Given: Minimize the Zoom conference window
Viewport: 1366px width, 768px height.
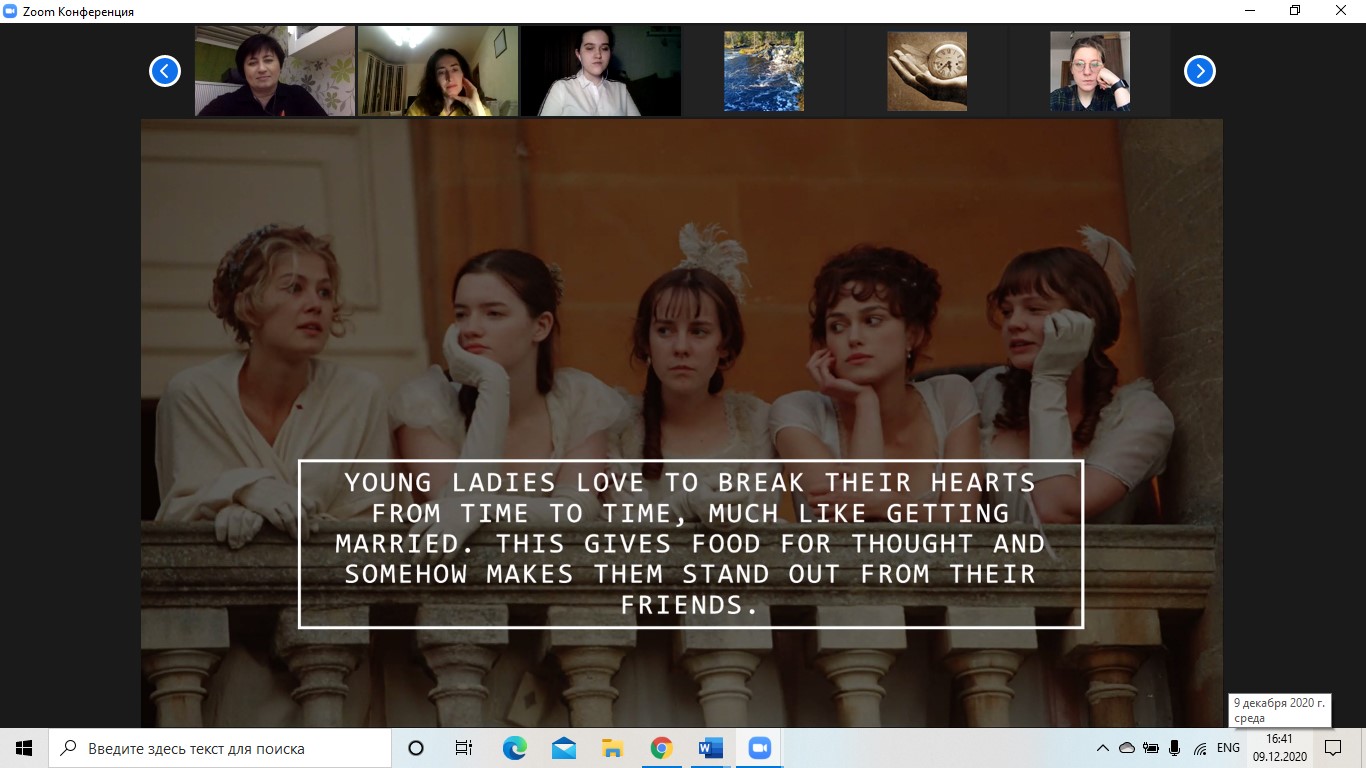Looking at the screenshot, I should point(1249,10).
